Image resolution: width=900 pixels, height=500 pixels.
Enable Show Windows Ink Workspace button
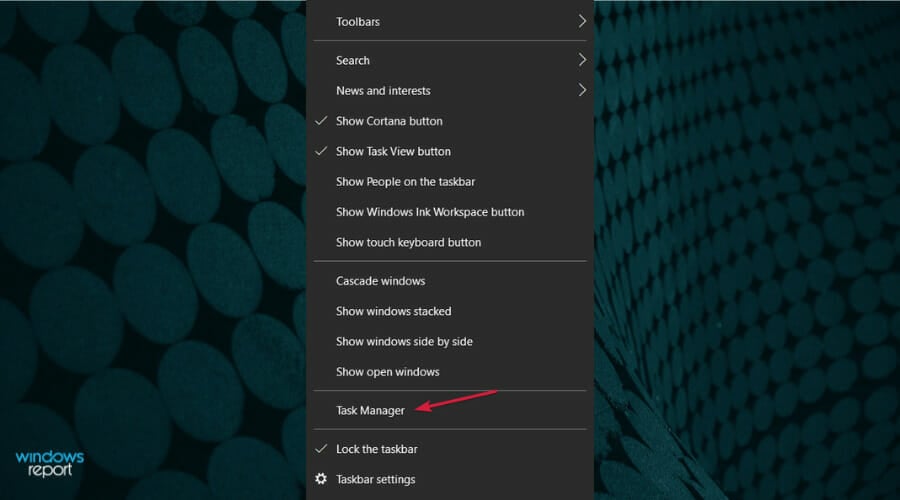(x=450, y=212)
